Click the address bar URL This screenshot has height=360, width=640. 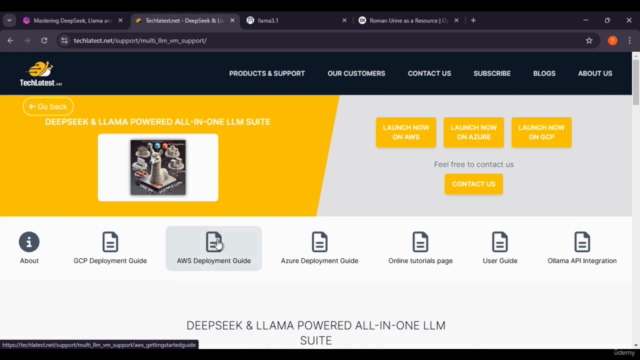(140, 40)
